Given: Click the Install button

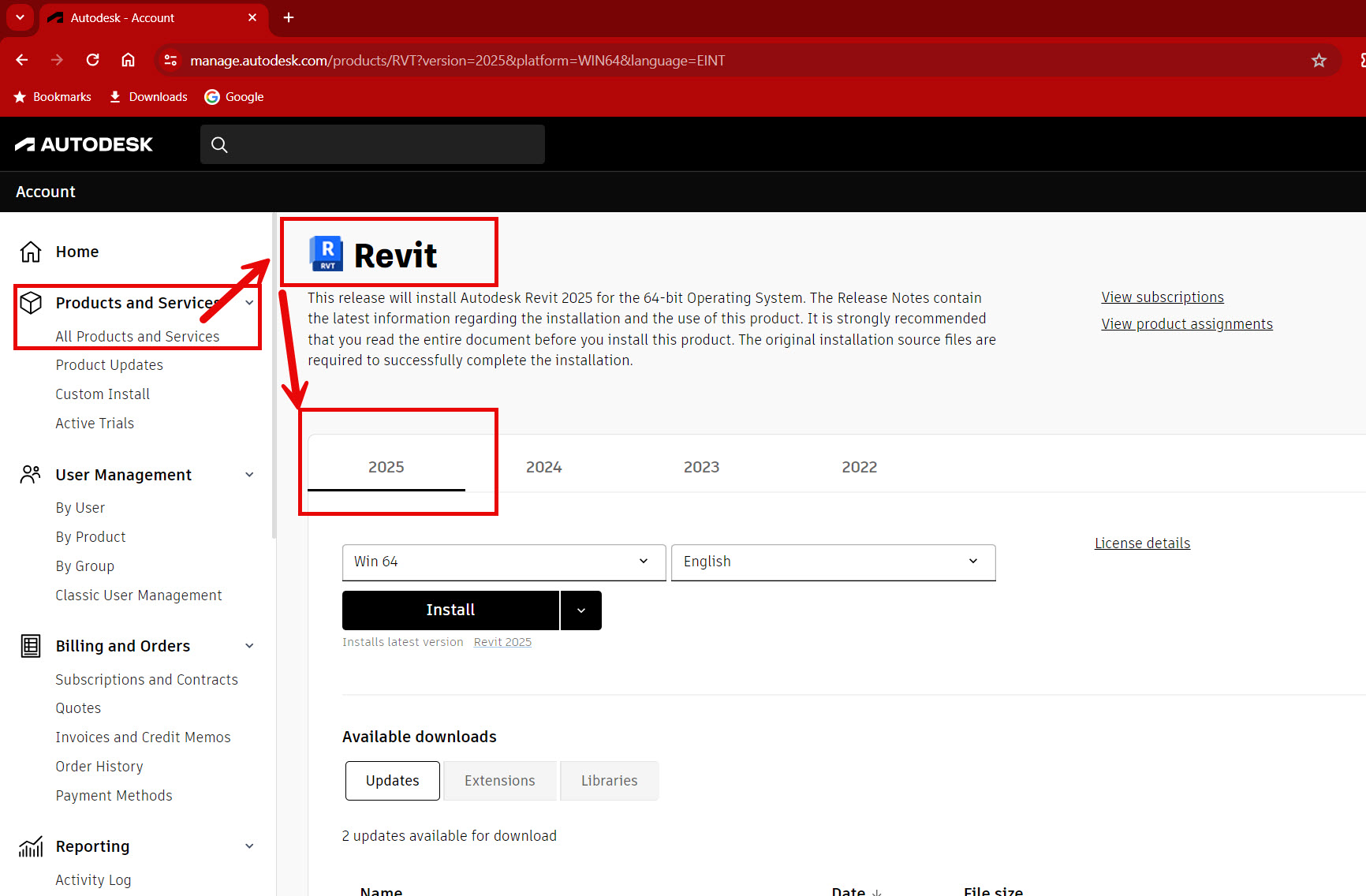Looking at the screenshot, I should [450, 610].
